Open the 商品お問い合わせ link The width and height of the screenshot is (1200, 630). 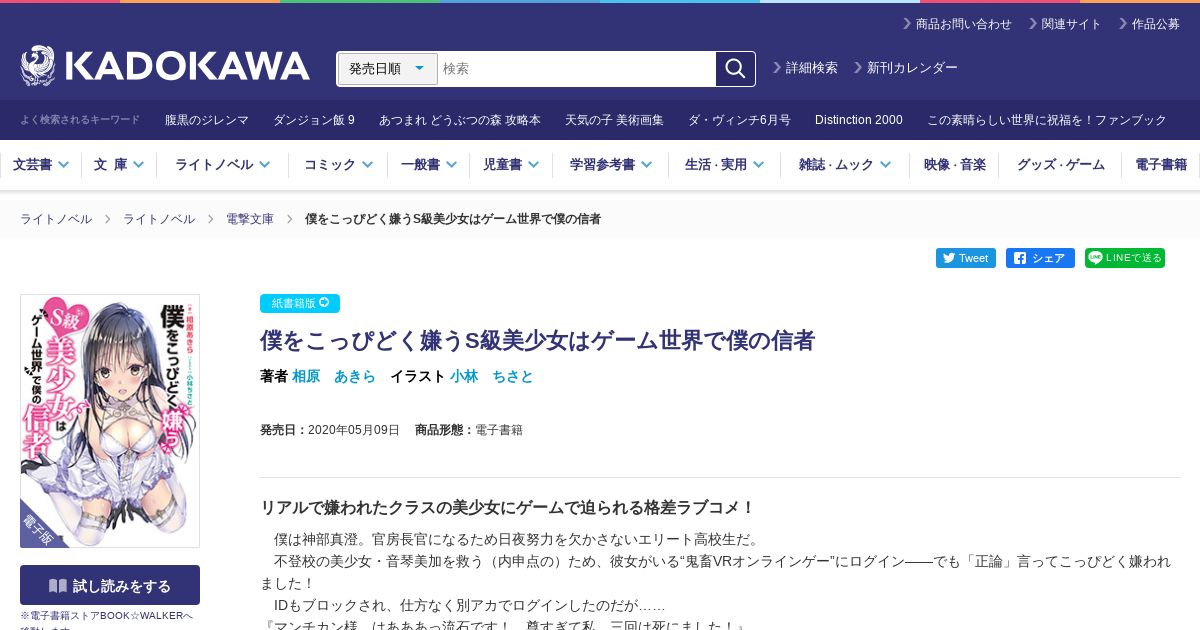click(x=957, y=24)
